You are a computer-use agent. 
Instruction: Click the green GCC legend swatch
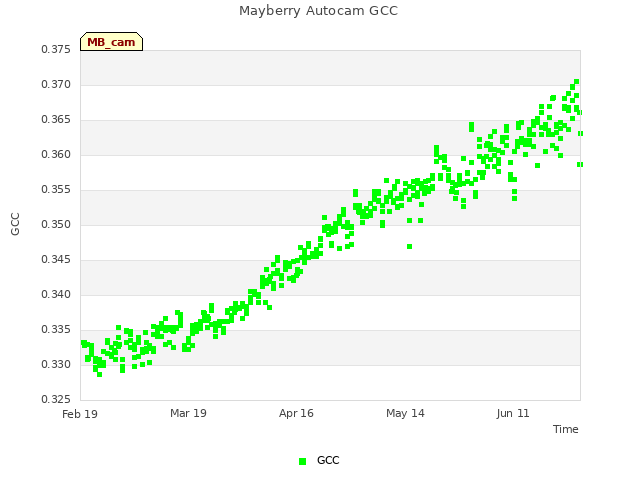tap(302, 461)
